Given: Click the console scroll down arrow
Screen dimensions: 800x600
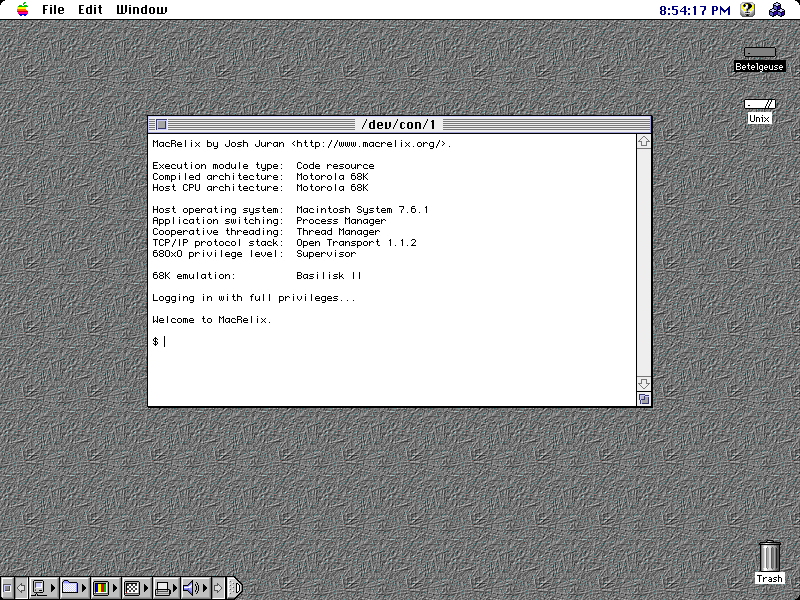Looking at the screenshot, I should [x=644, y=384].
